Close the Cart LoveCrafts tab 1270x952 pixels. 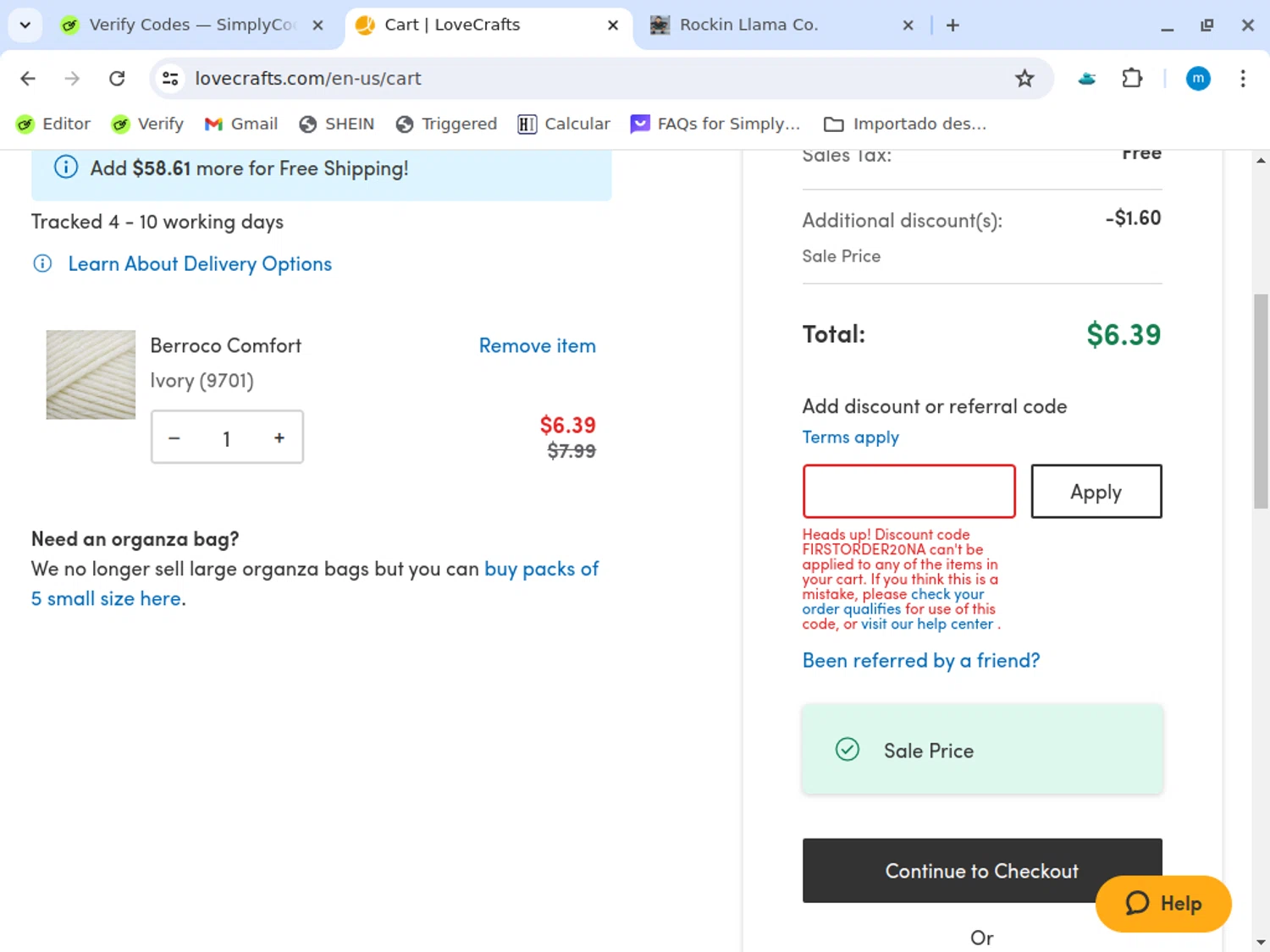pyautogui.click(x=613, y=25)
